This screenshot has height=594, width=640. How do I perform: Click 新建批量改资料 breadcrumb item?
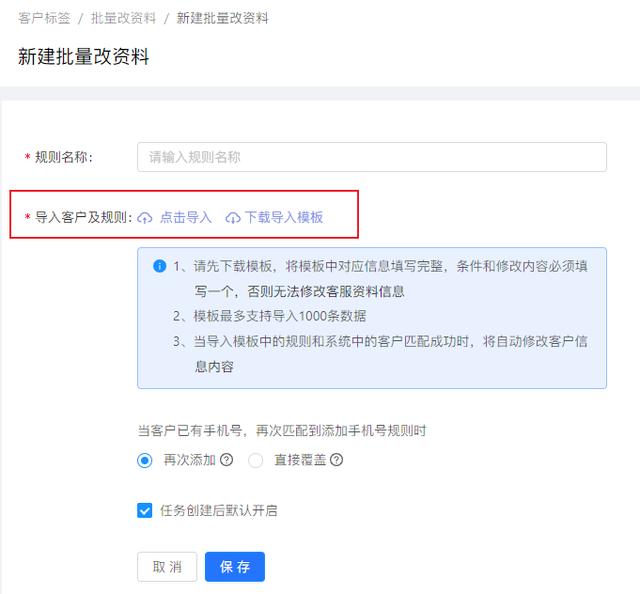(222, 18)
